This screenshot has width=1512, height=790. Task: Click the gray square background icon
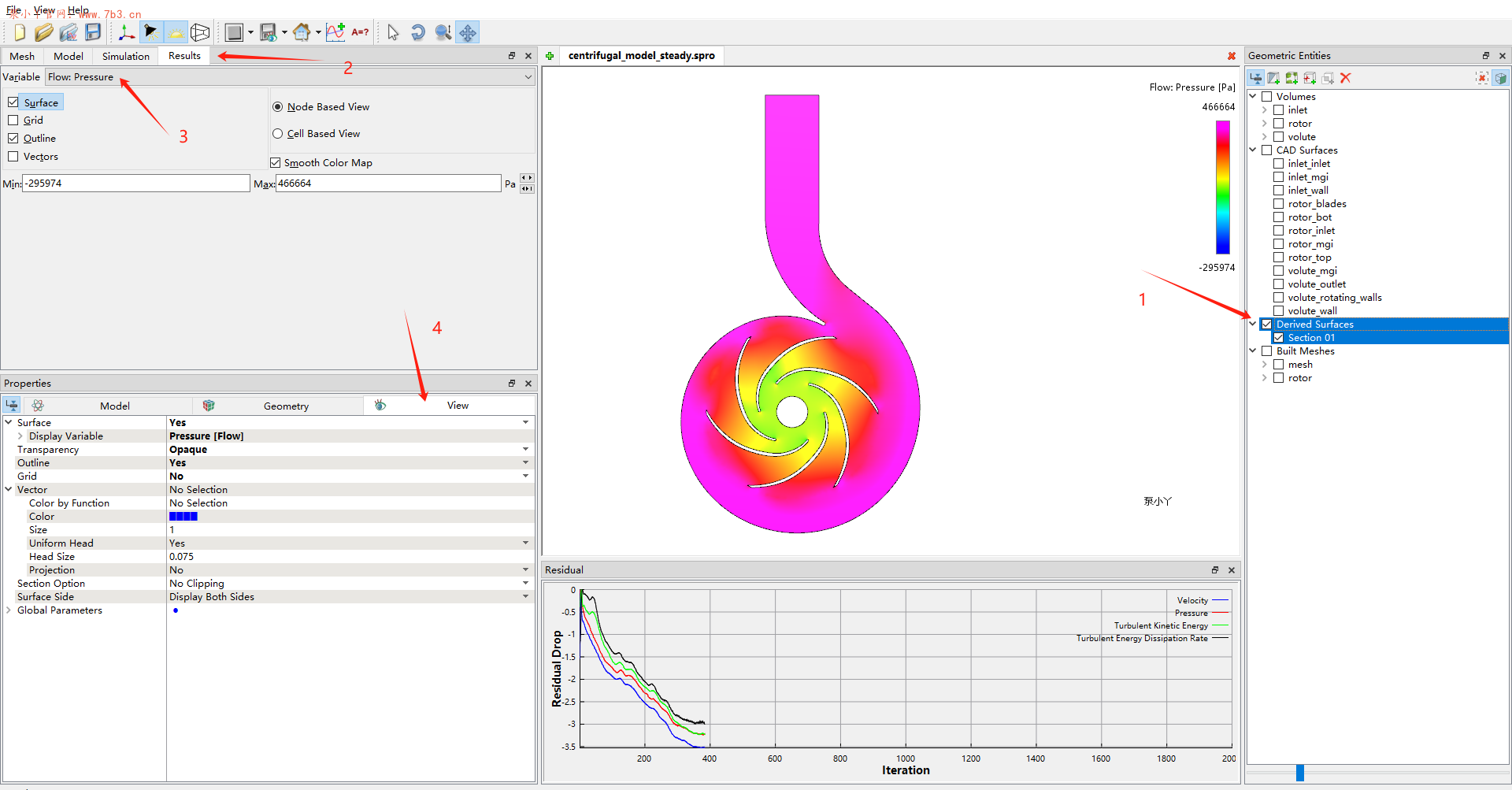[x=234, y=32]
